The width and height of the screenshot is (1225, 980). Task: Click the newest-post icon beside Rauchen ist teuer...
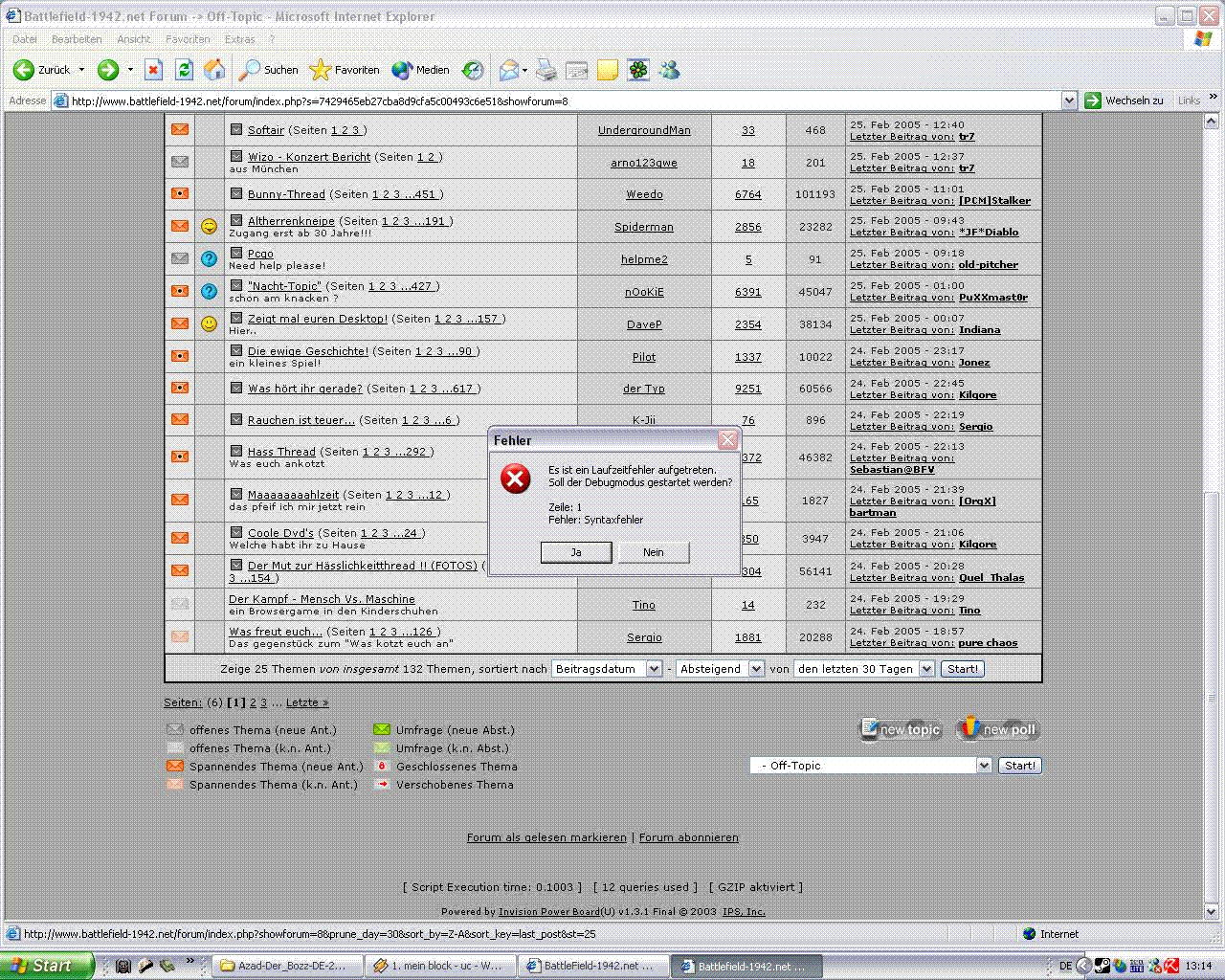coord(236,419)
